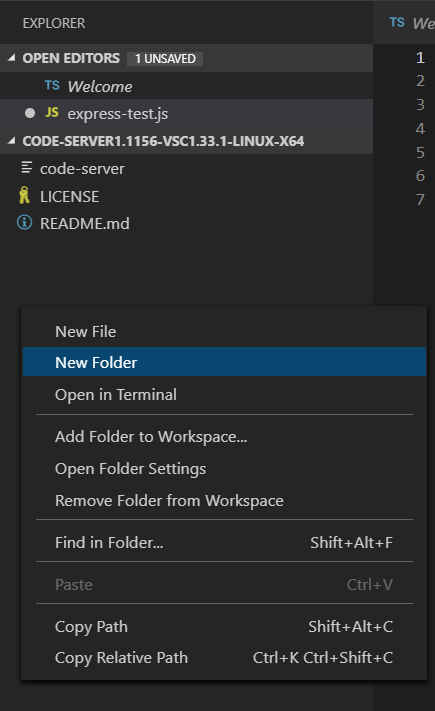Click the 1 UNSAVED badge
The width and height of the screenshot is (435, 711).
pyautogui.click(x=165, y=58)
